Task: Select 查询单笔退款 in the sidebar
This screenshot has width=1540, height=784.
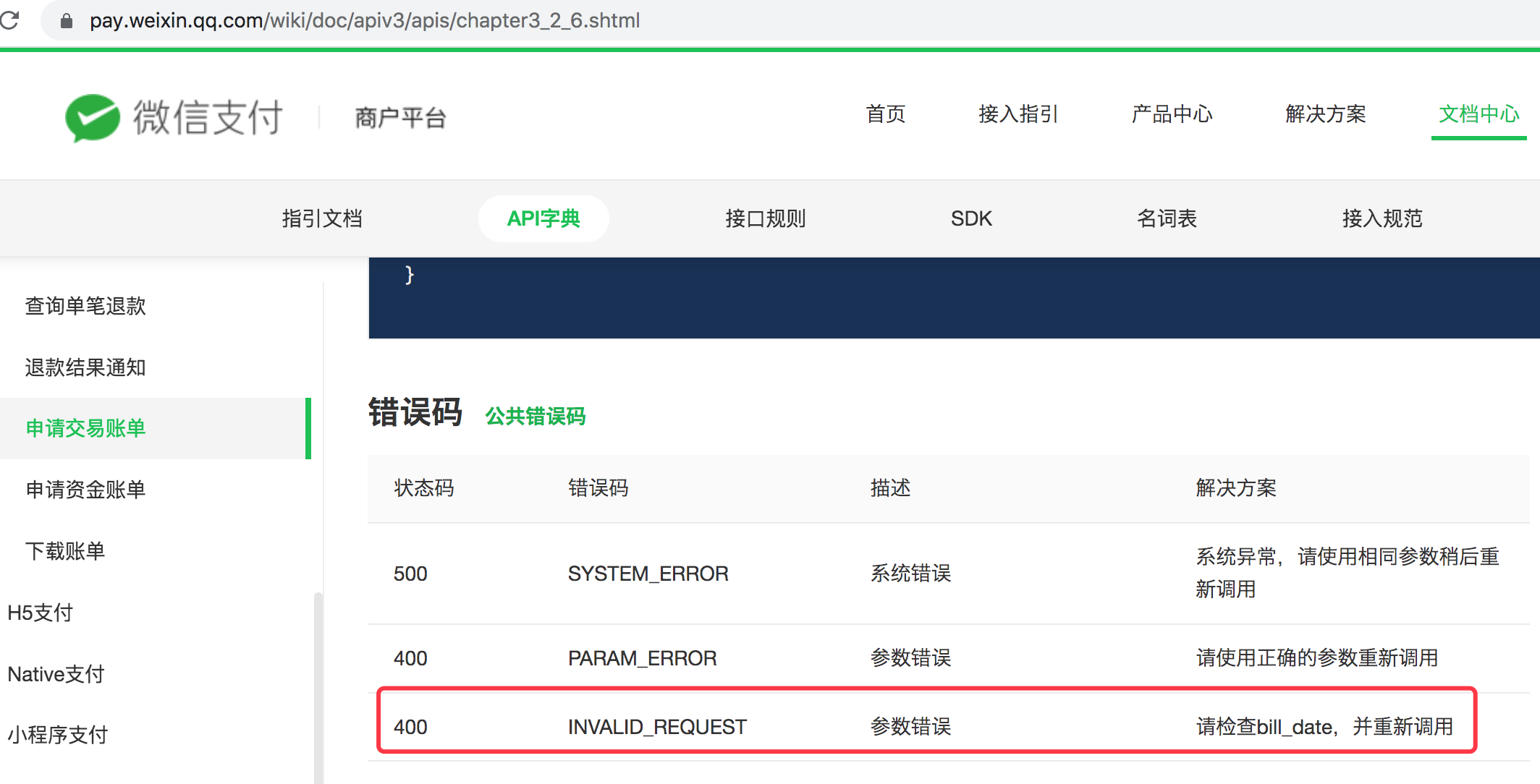Action: point(85,306)
